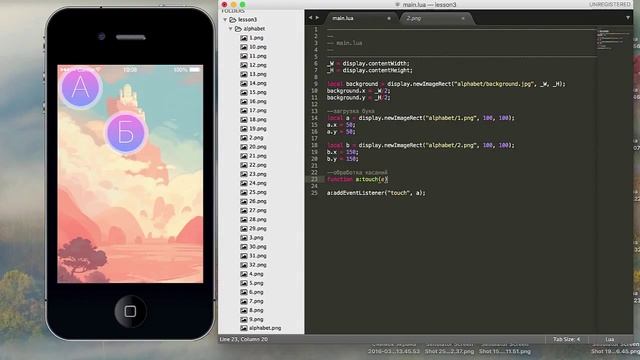Go to previous tab with left arrow
The height and width of the screenshot is (360, 640).
310,18
